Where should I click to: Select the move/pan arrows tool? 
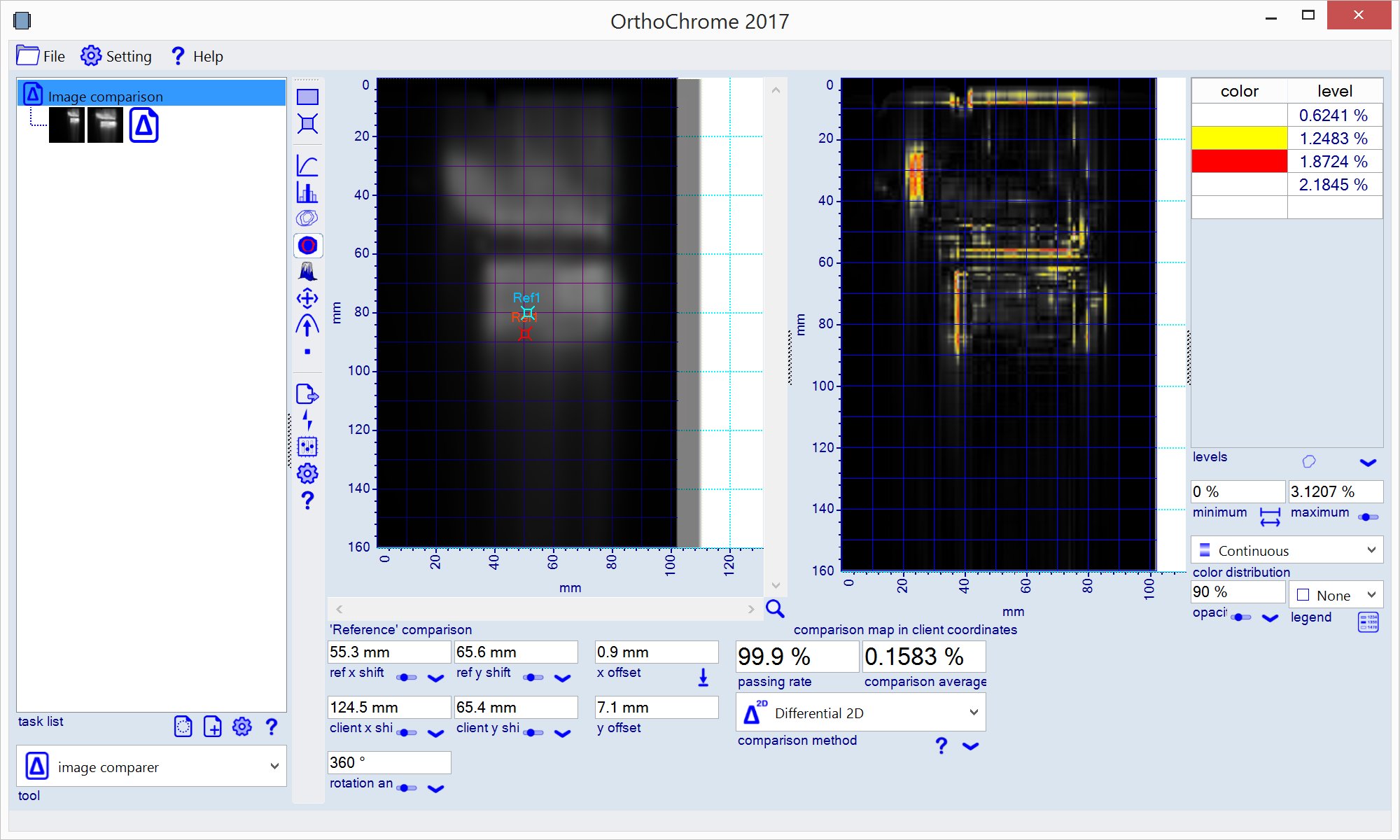click(307, 299)
